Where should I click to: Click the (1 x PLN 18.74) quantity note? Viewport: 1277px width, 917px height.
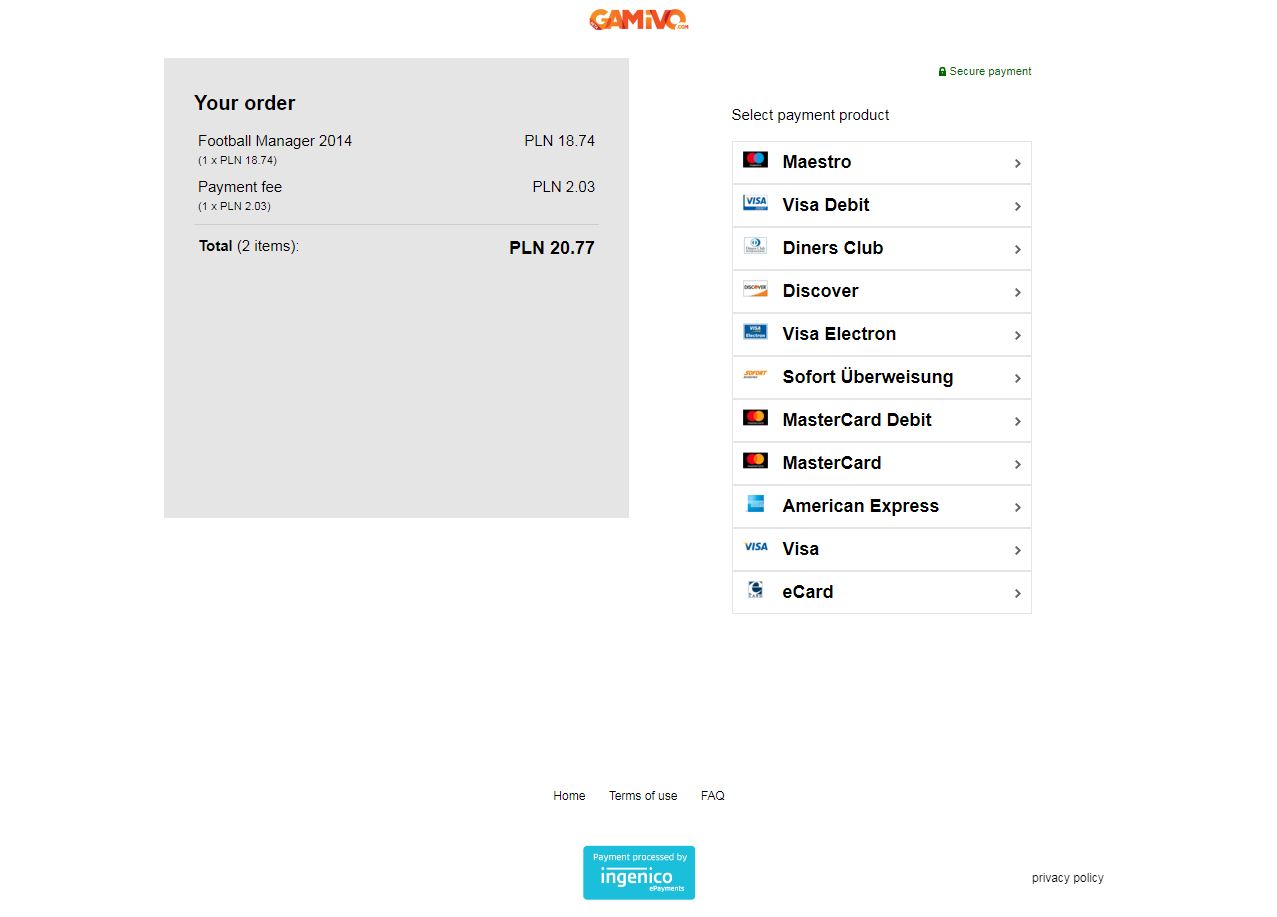coord(237,160)
